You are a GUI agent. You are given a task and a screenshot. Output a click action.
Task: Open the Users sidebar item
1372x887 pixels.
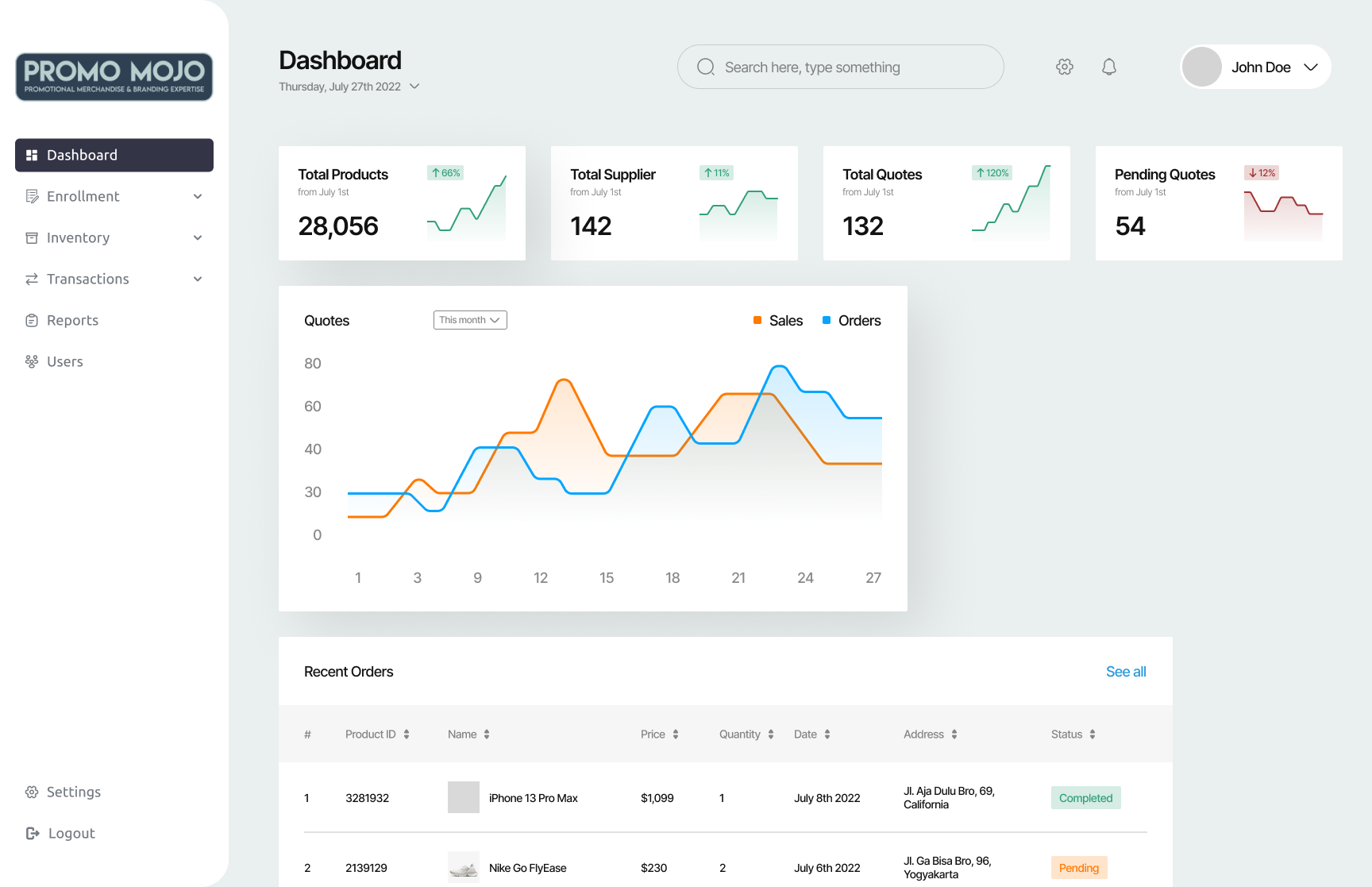pyautogui.click(x=64, y=361)
